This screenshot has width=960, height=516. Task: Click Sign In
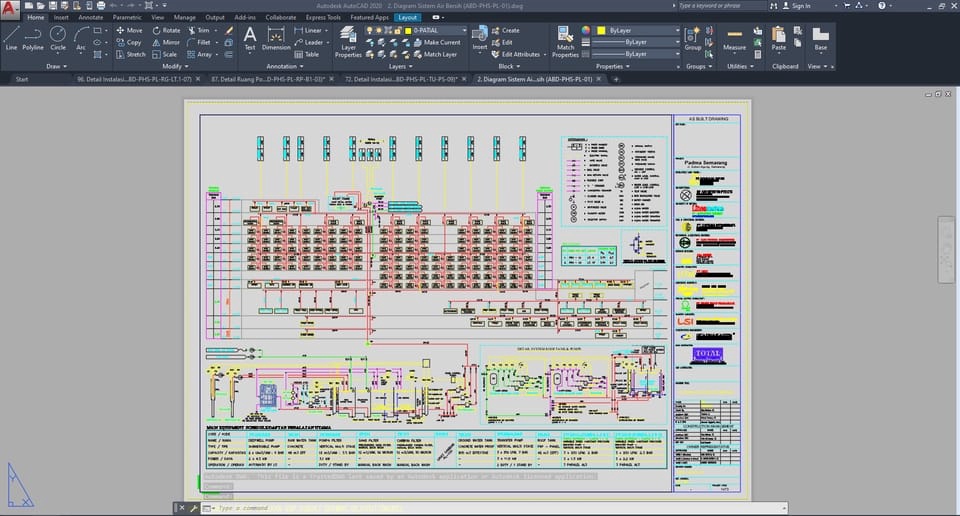pyautogui.click(x=797, y=6)
